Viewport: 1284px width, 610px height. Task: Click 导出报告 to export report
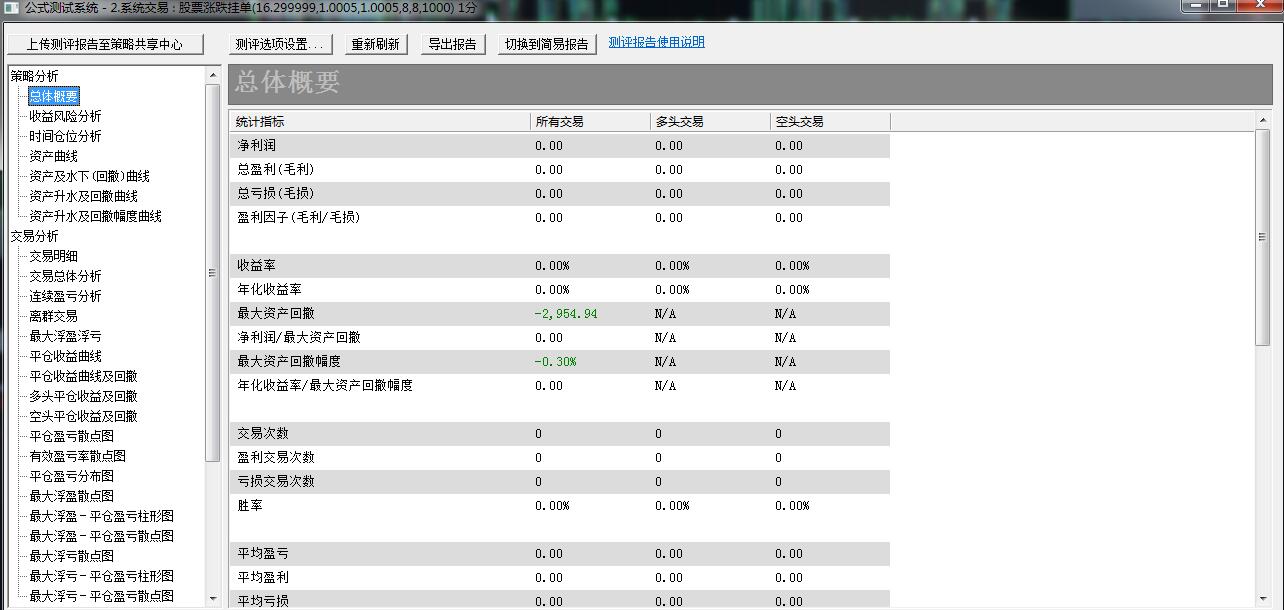pos(452,44)
